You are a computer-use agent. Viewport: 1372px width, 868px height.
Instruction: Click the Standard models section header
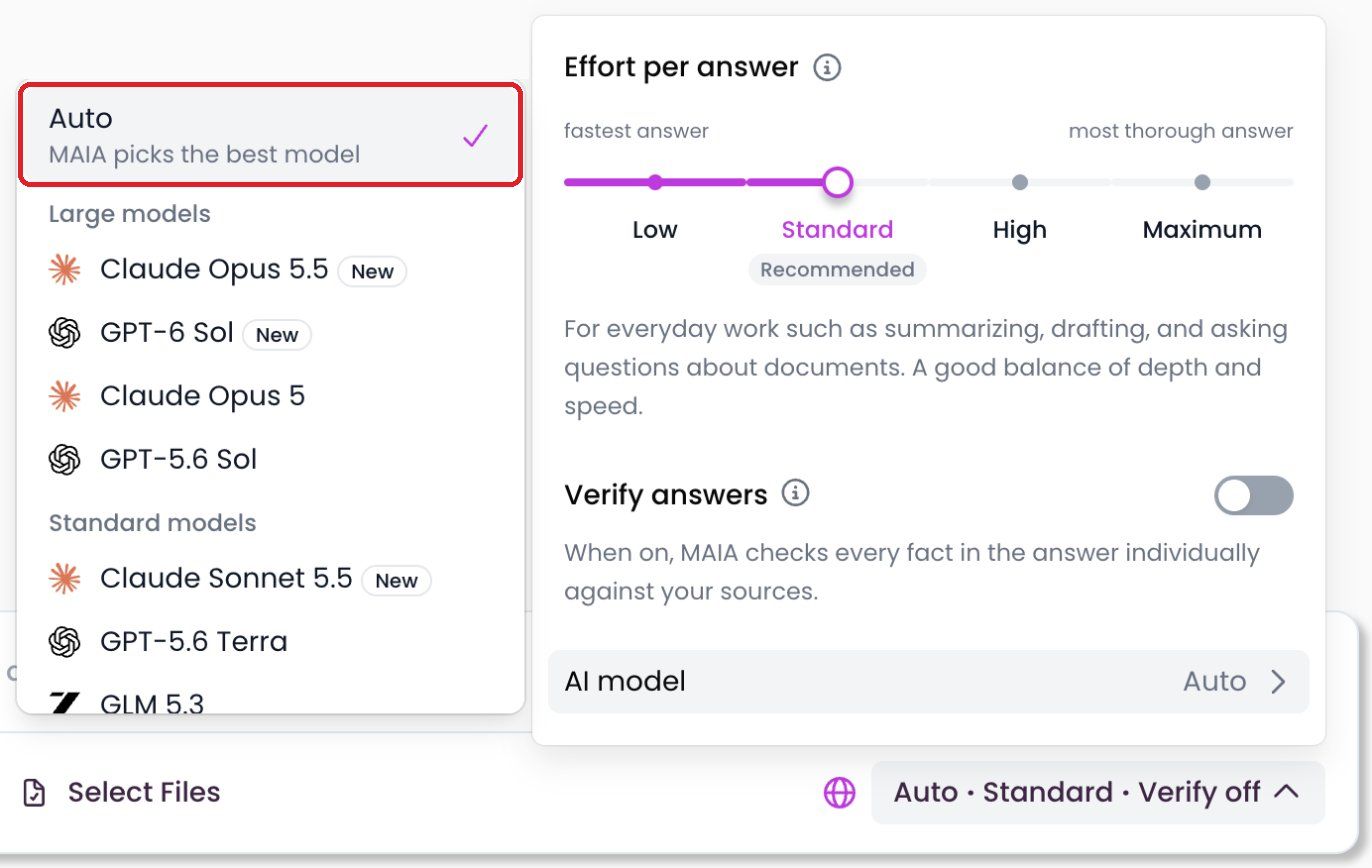[x=152, y=523]
